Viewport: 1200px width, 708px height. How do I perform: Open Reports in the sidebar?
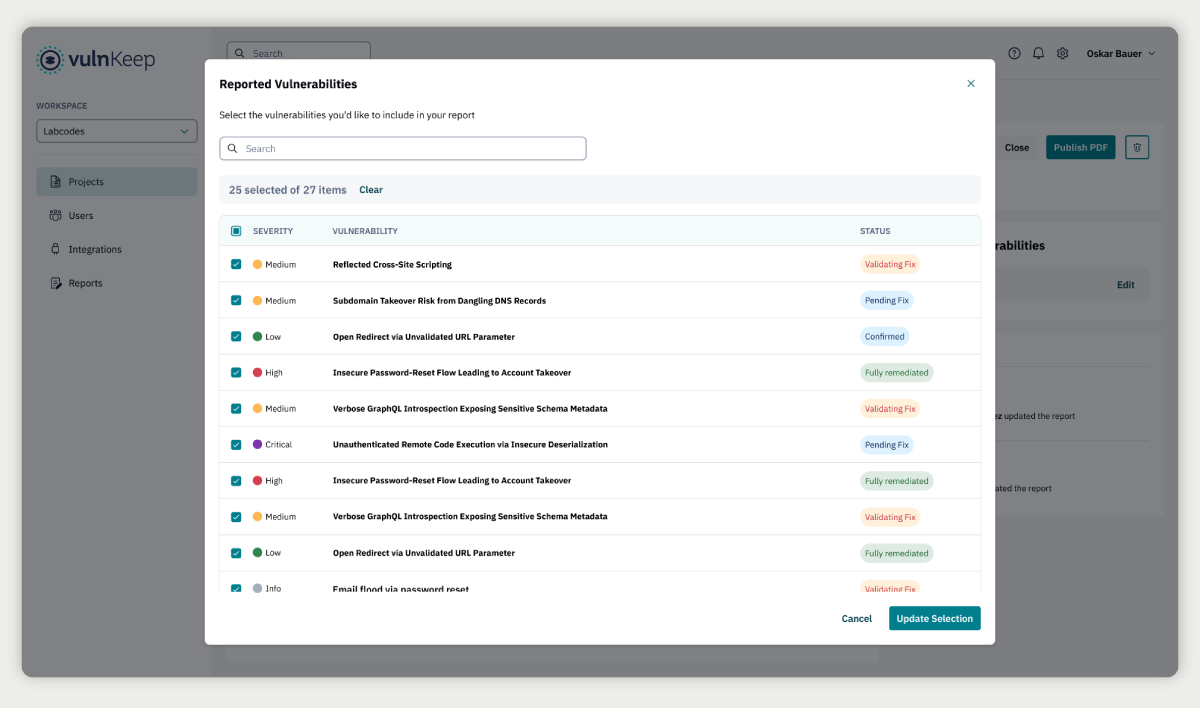(117, 284)
